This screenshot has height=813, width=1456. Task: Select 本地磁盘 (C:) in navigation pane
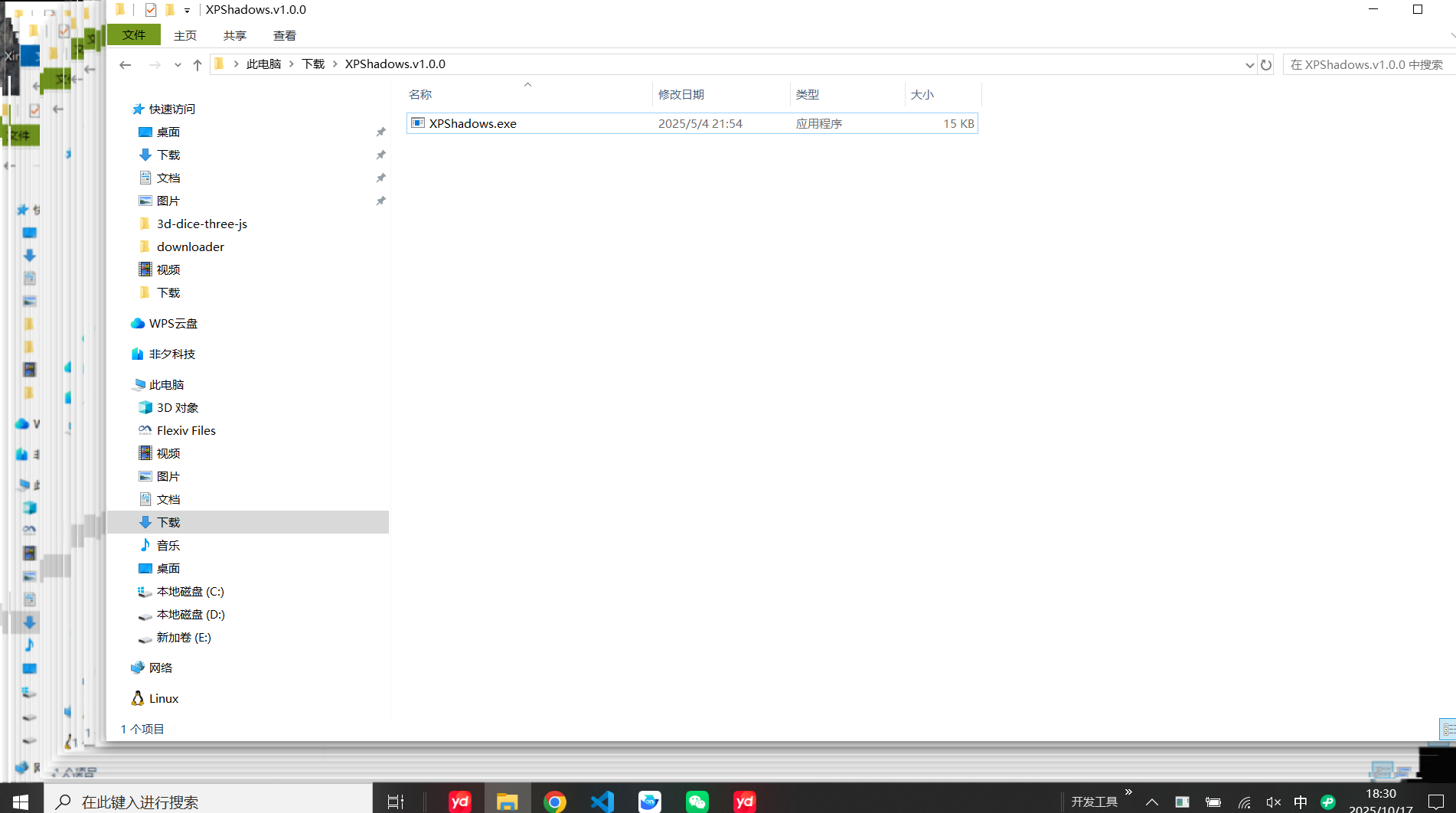[190, 591]
